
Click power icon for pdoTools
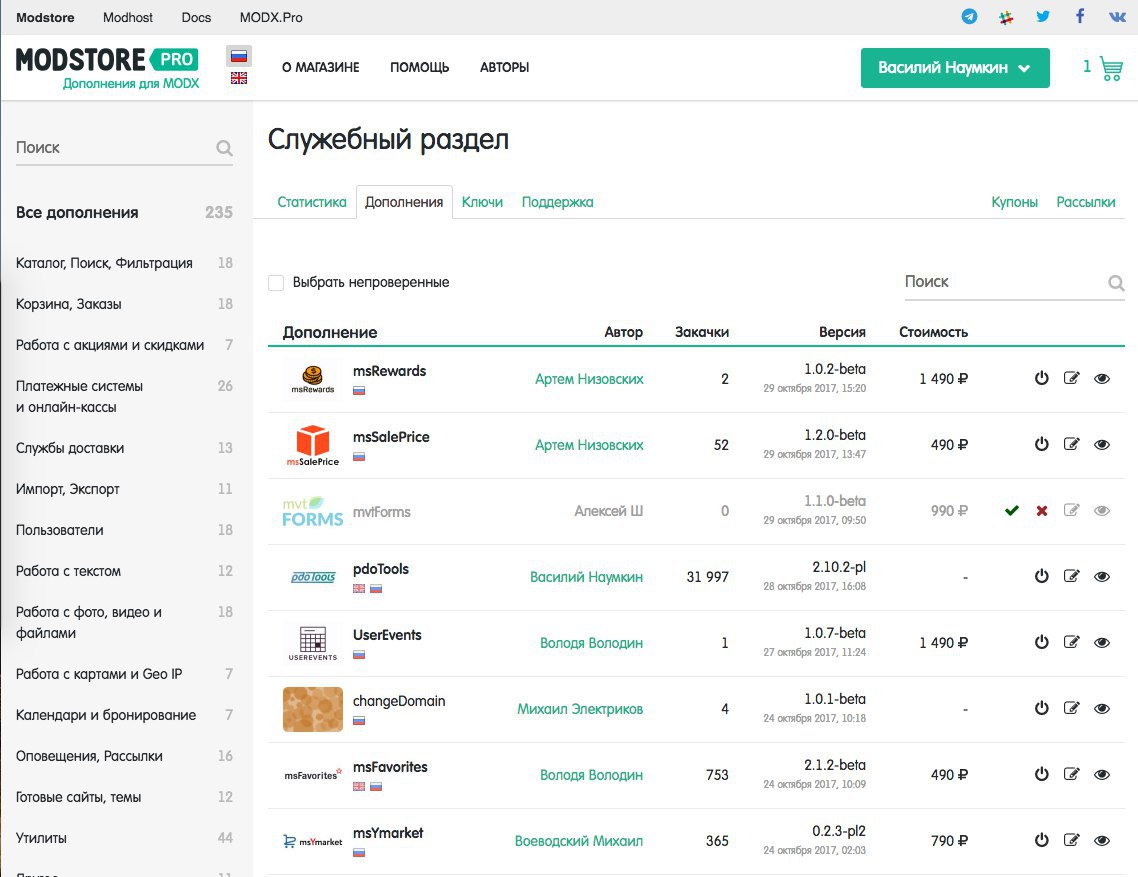pos(1041,577)
